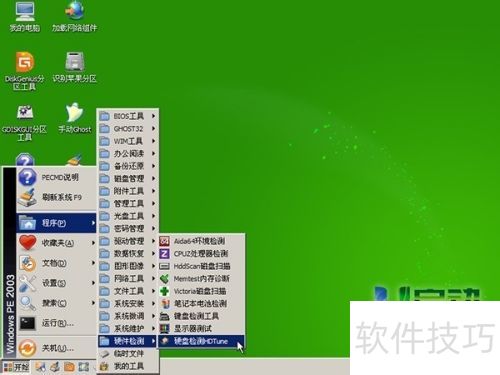
Task: Click the 加载网络组件 desktop icon
Action: pyautogui.click(x=74, y=17)
